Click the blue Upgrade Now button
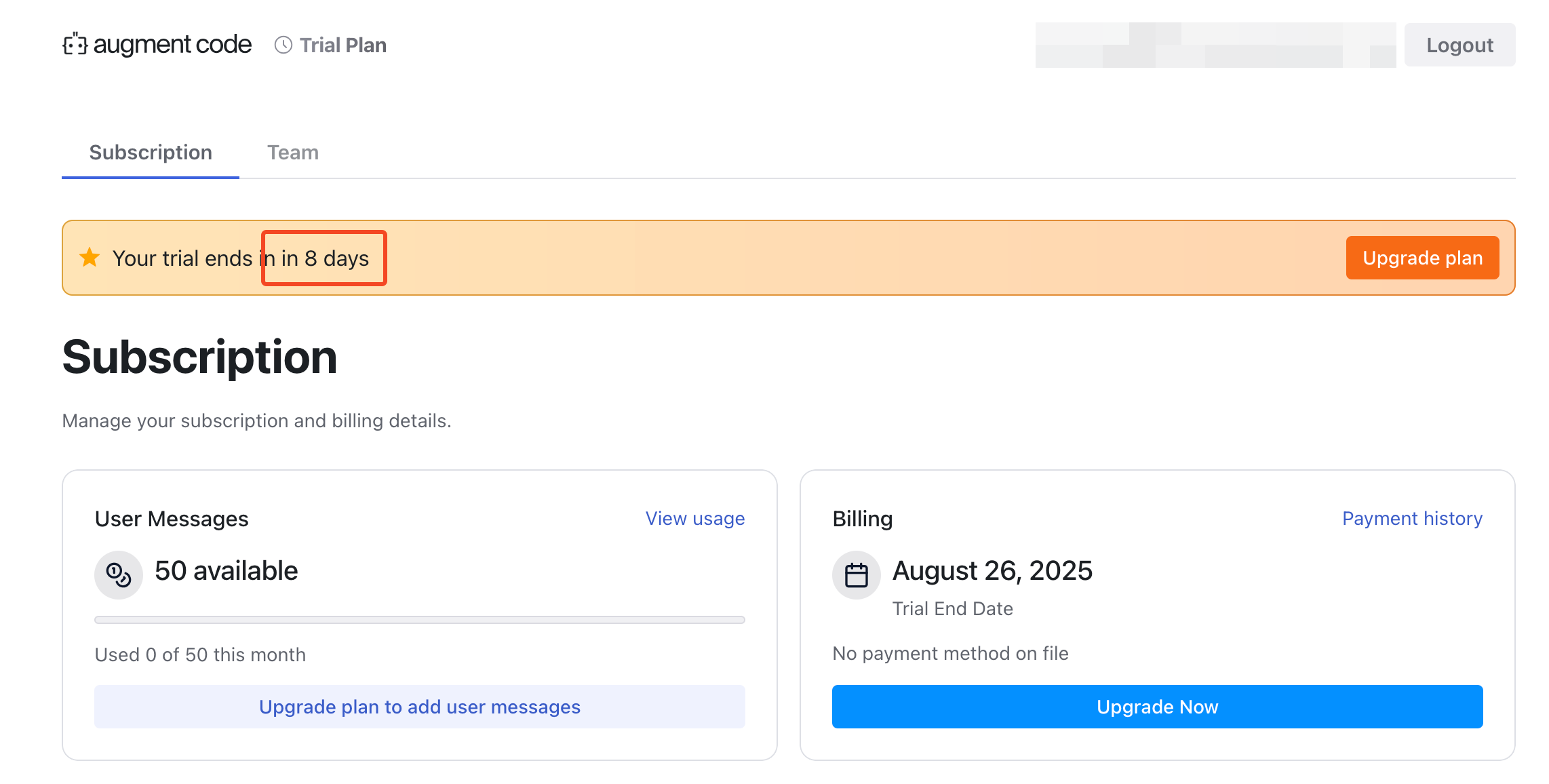Viewport: 1549px width, 784px height. click(x=1157, y=707)
